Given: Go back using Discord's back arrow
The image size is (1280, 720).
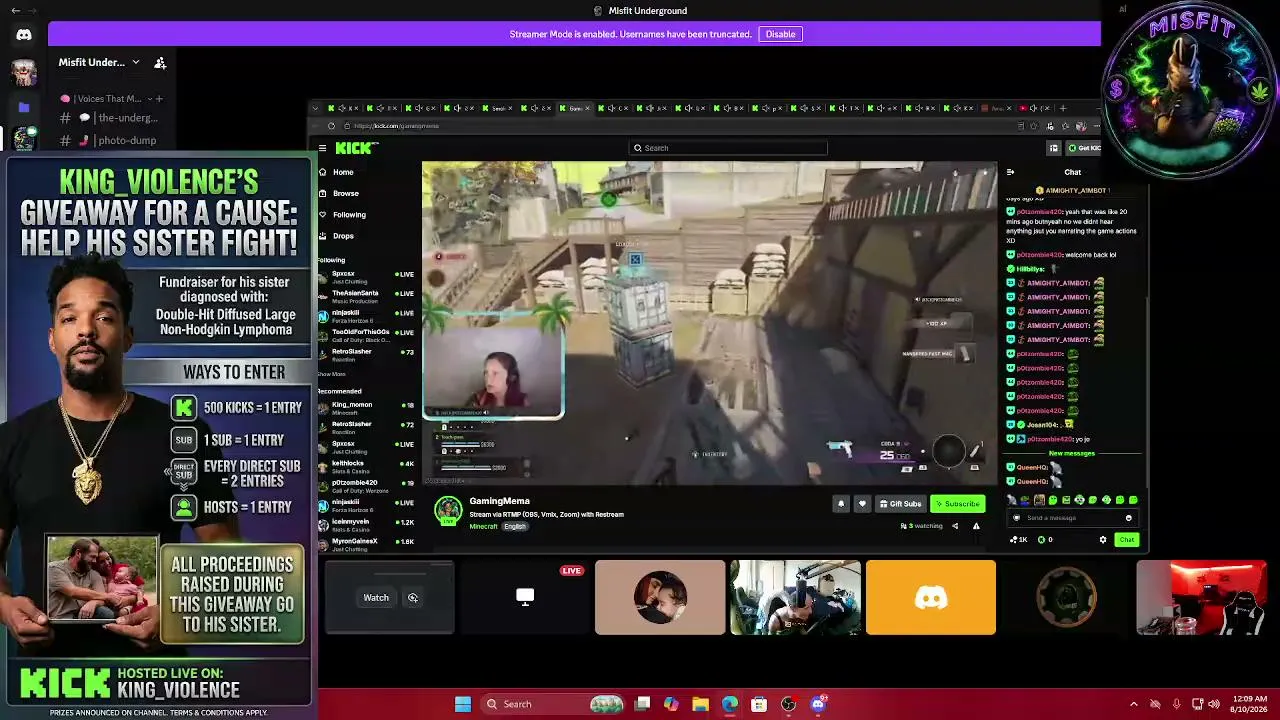Looking at the screenshot, I should [15, 11].
